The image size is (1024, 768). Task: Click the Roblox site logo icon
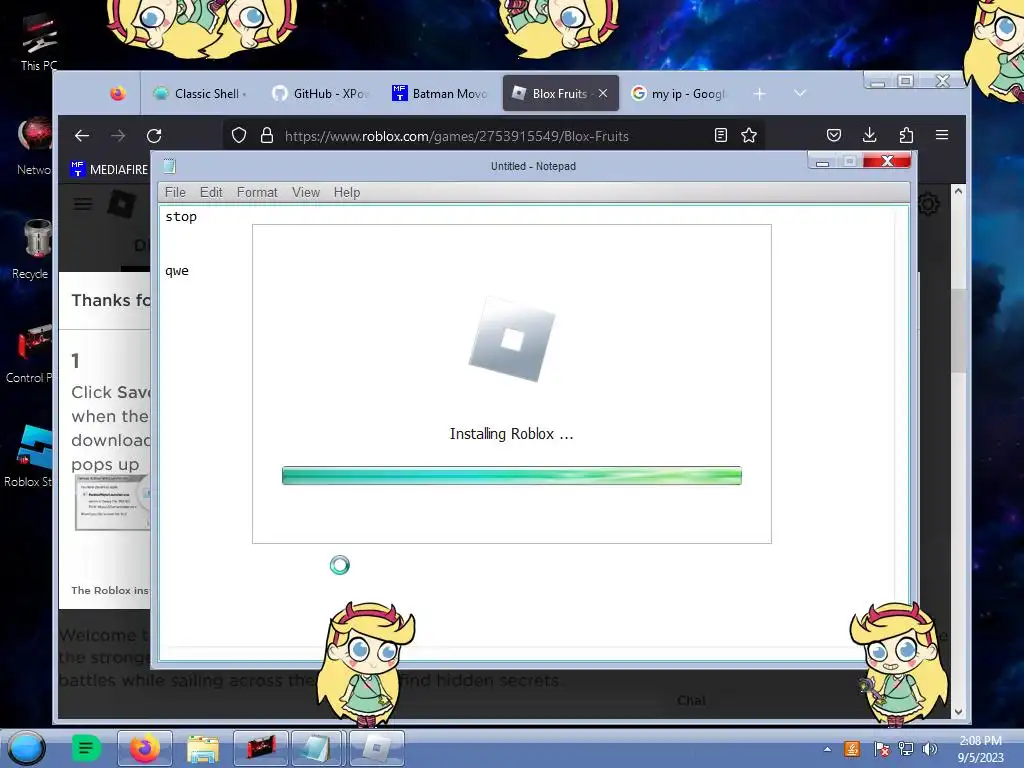[121, 204]
